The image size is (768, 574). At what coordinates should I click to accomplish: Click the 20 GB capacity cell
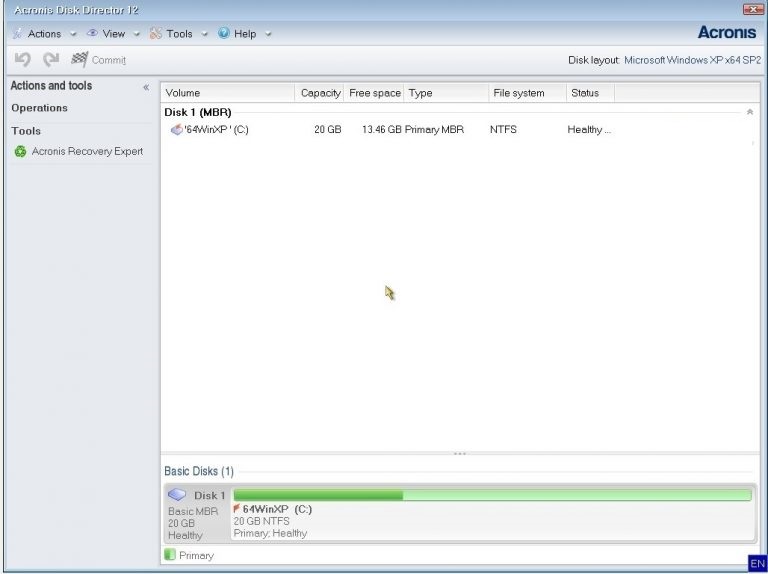(328, 130)
